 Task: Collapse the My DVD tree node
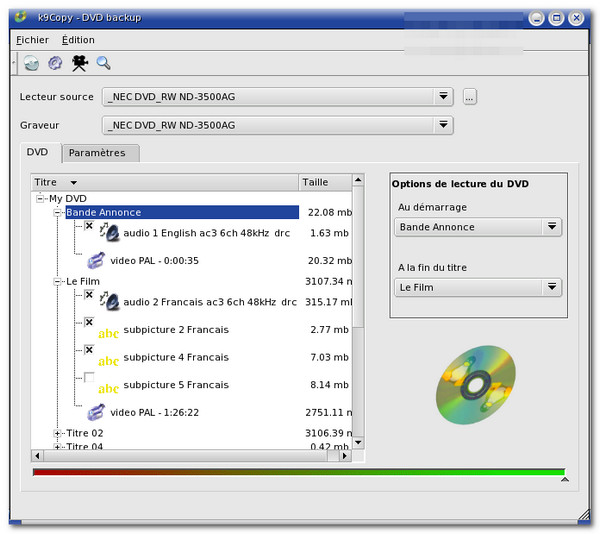click(40, 198)
